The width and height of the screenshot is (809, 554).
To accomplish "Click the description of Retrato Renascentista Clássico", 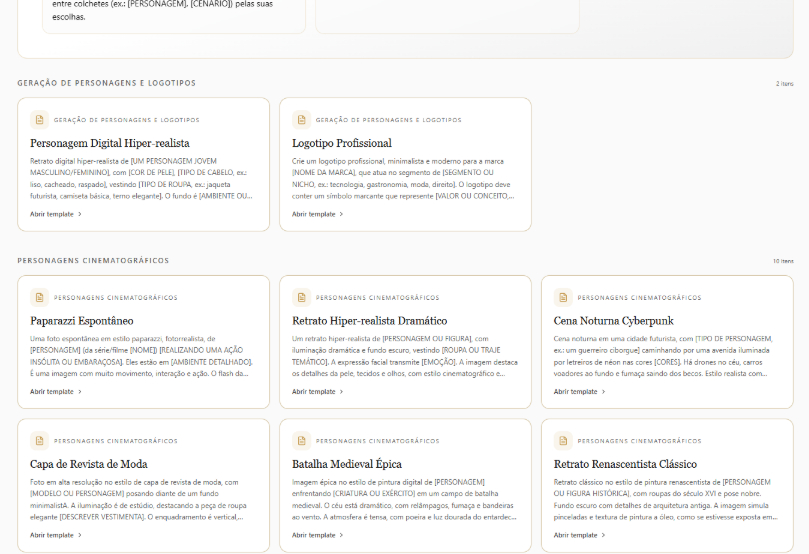I will pyautogui.click(x=666, y=499).
